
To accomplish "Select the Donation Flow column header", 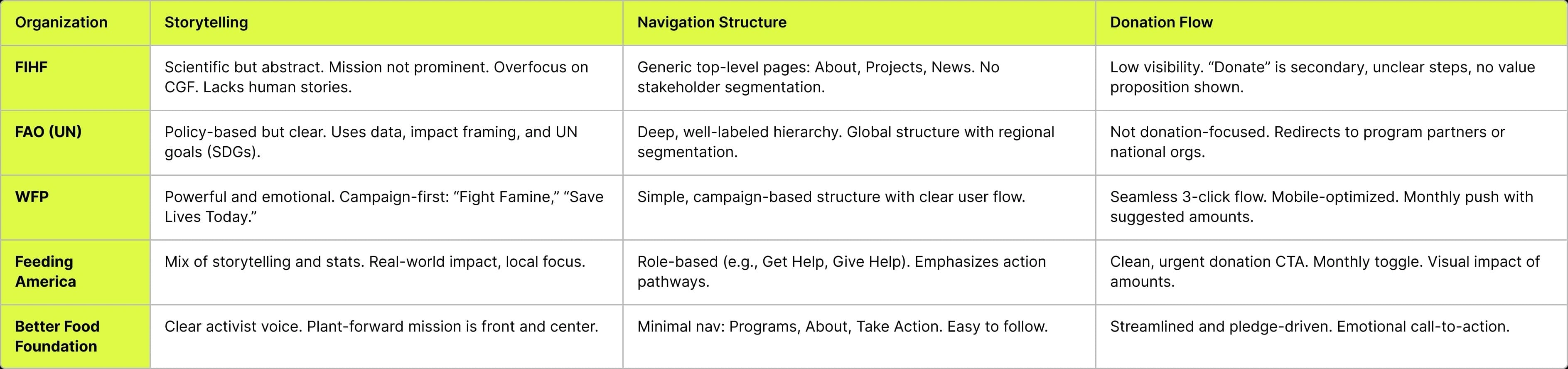I will [x=1161, y=22].
